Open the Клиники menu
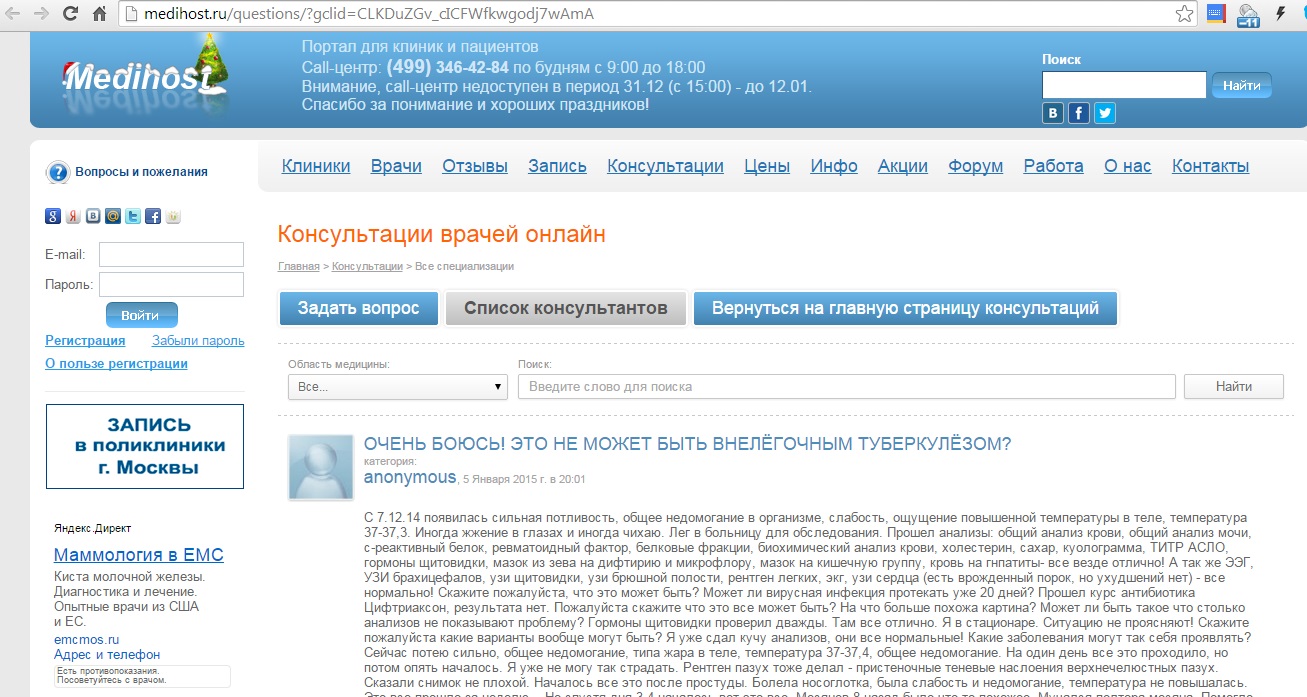1307x697 pixels. pos(316,166)
